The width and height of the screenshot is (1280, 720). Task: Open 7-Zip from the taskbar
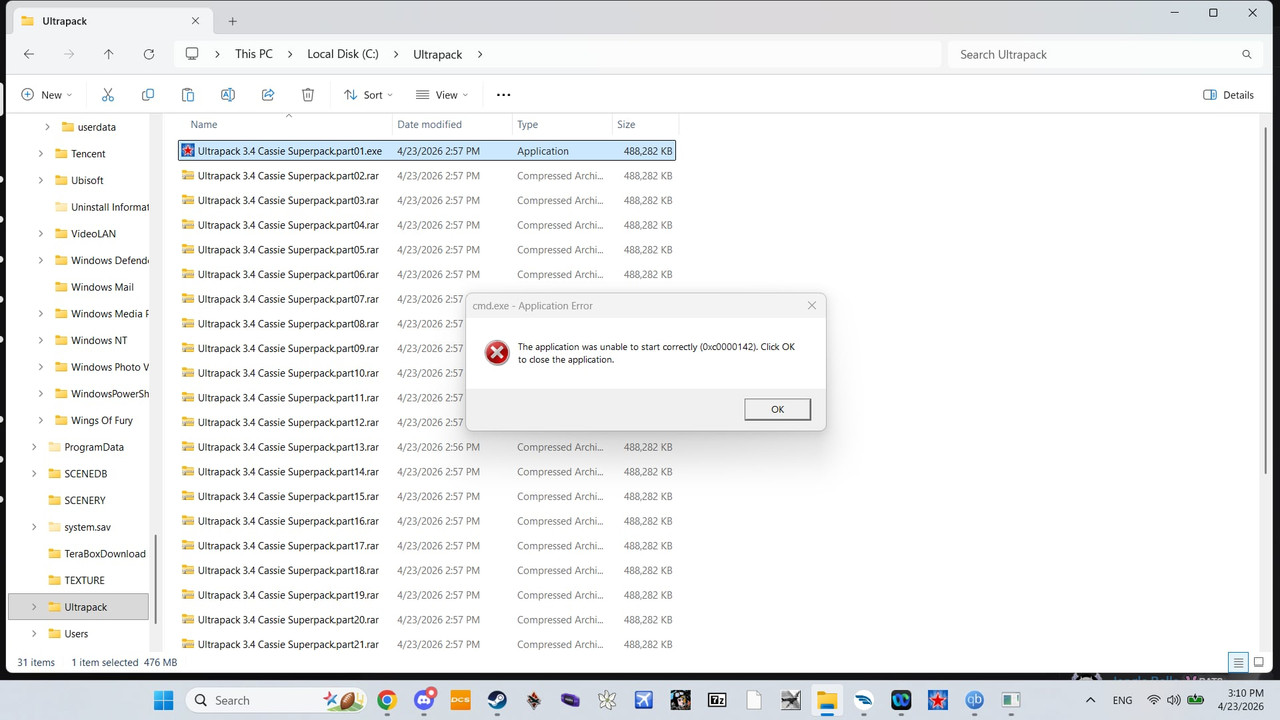(x=717, y=700)
